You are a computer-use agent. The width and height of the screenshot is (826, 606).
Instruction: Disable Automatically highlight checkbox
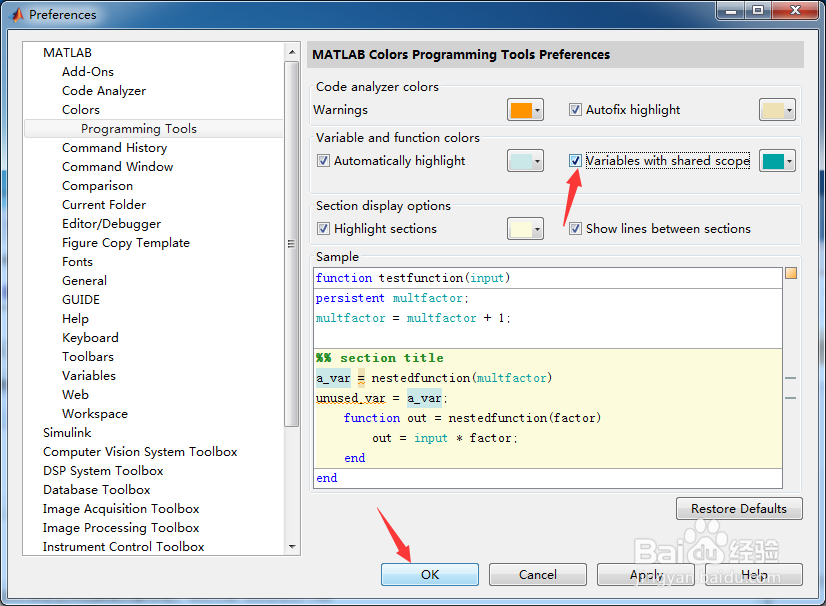[323, 160]
